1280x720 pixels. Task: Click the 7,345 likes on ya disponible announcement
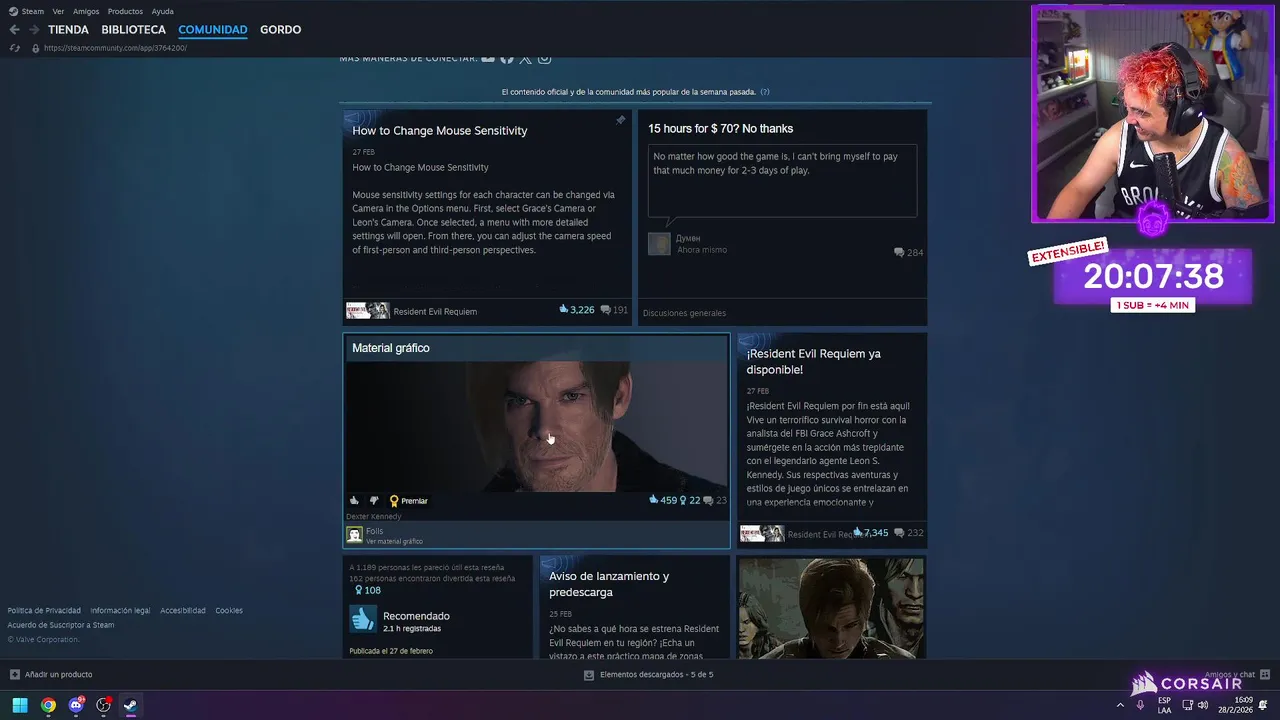click(870, 533)
